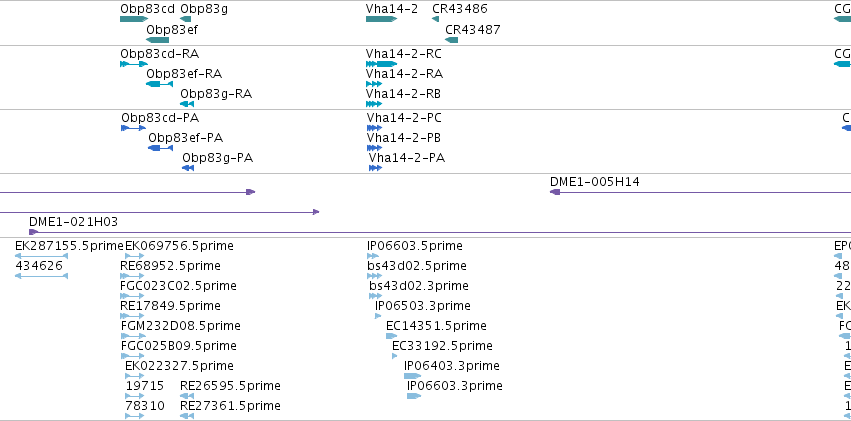Screen dimensions: 851x421
Task: Select the EC33192.5prime EST label
Action: [442, 346]
